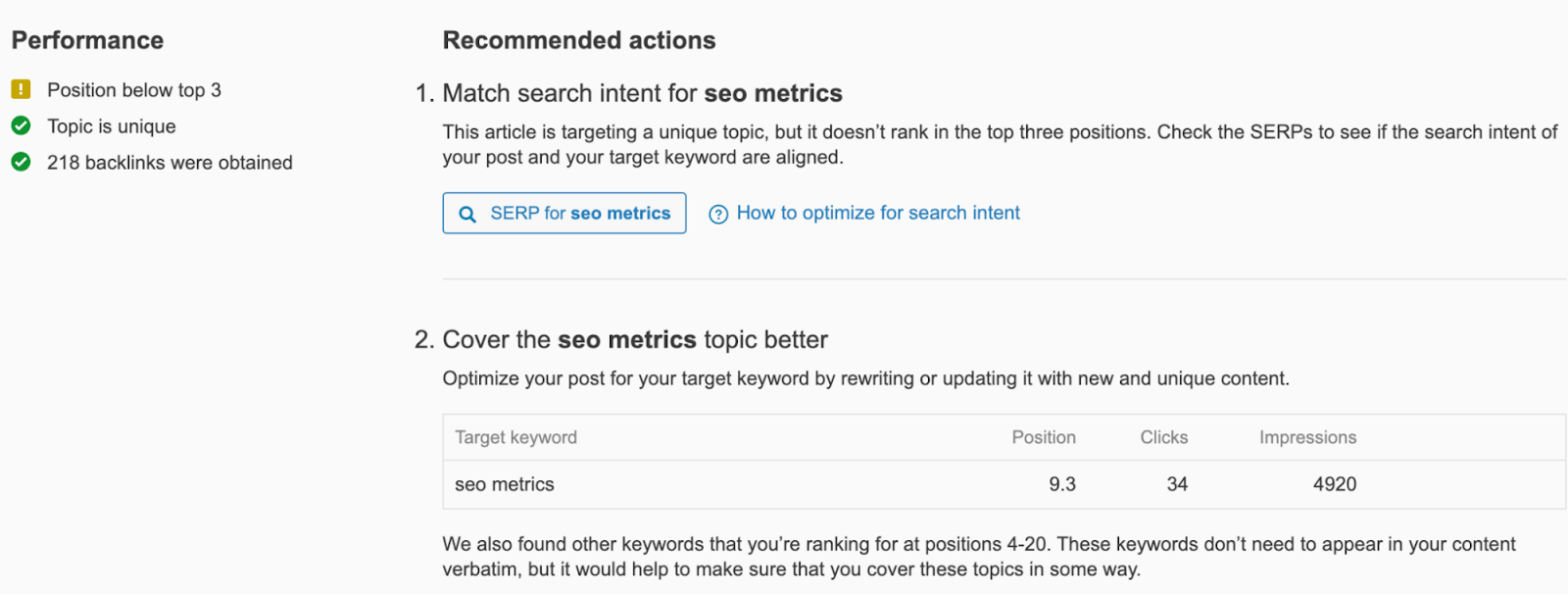Click the magnifier icon in the SERP button

[467, 214]
